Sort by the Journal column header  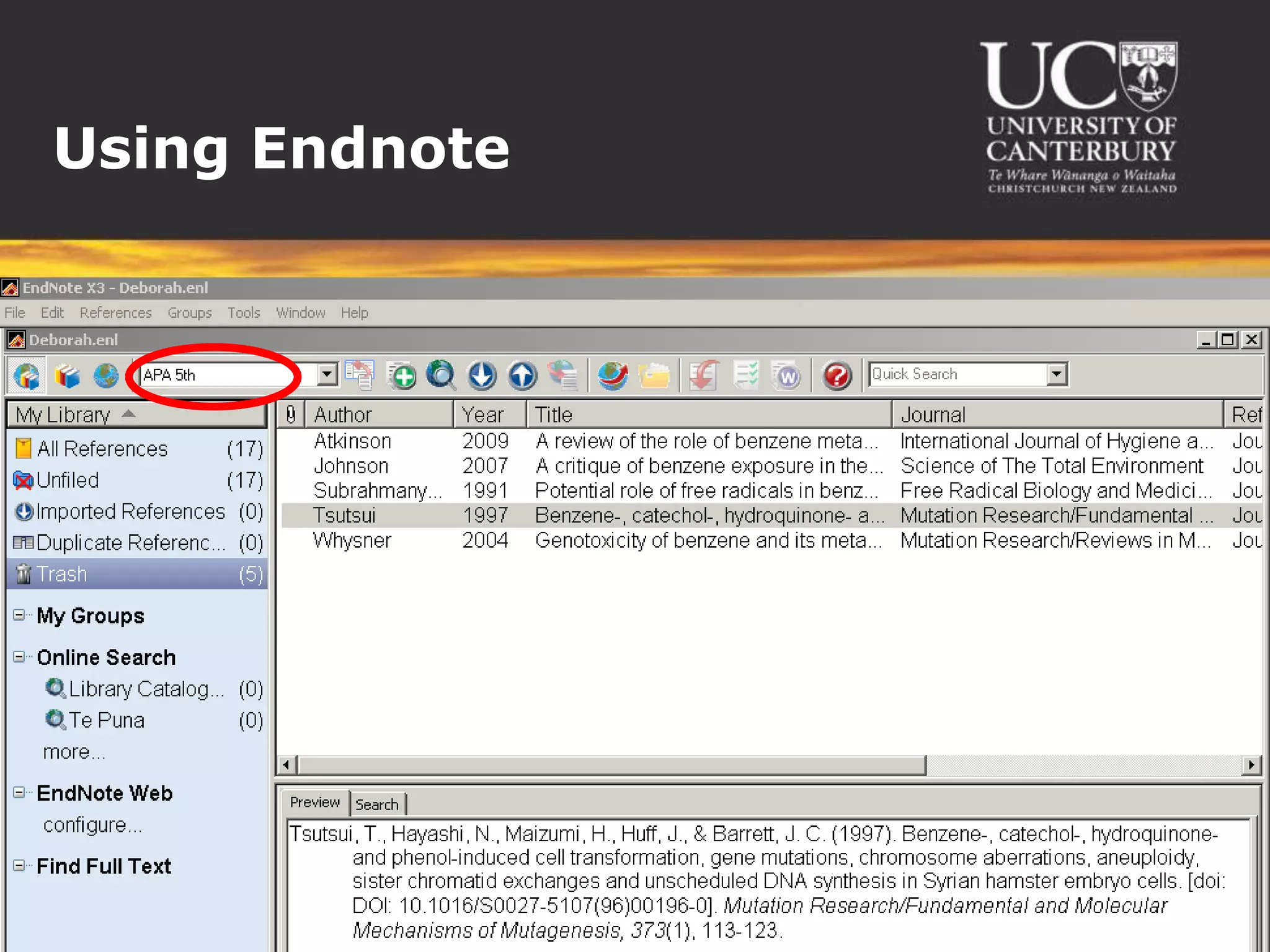[x=1058, y=414]
